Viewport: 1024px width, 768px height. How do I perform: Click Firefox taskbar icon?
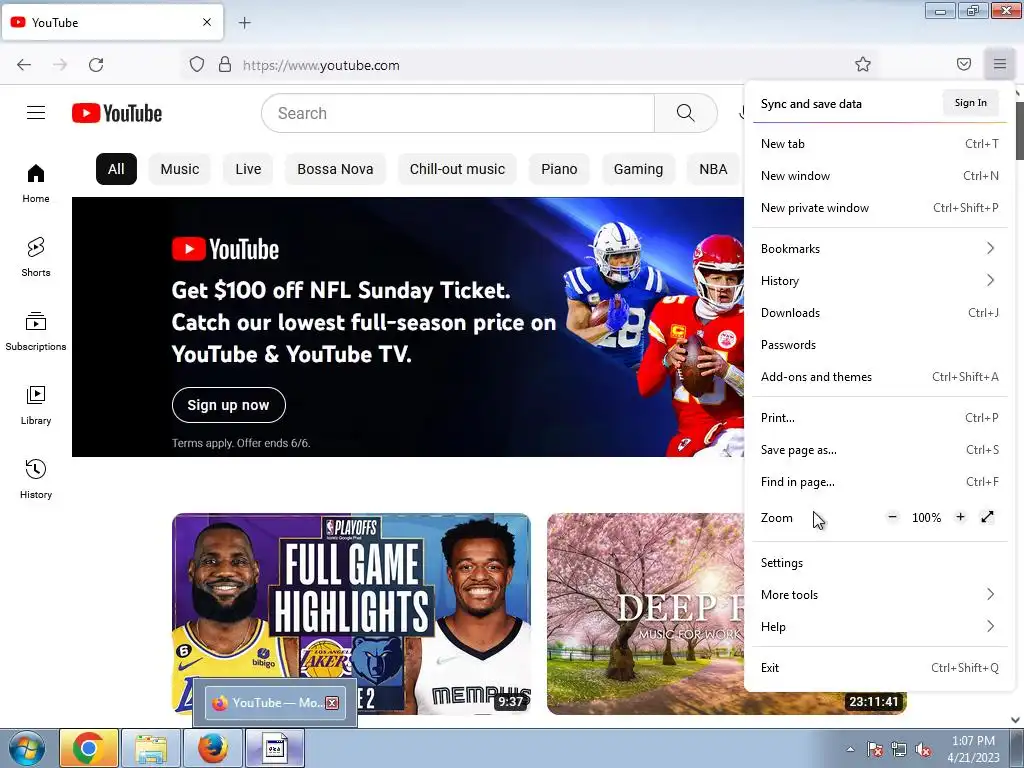pos(213,748)
